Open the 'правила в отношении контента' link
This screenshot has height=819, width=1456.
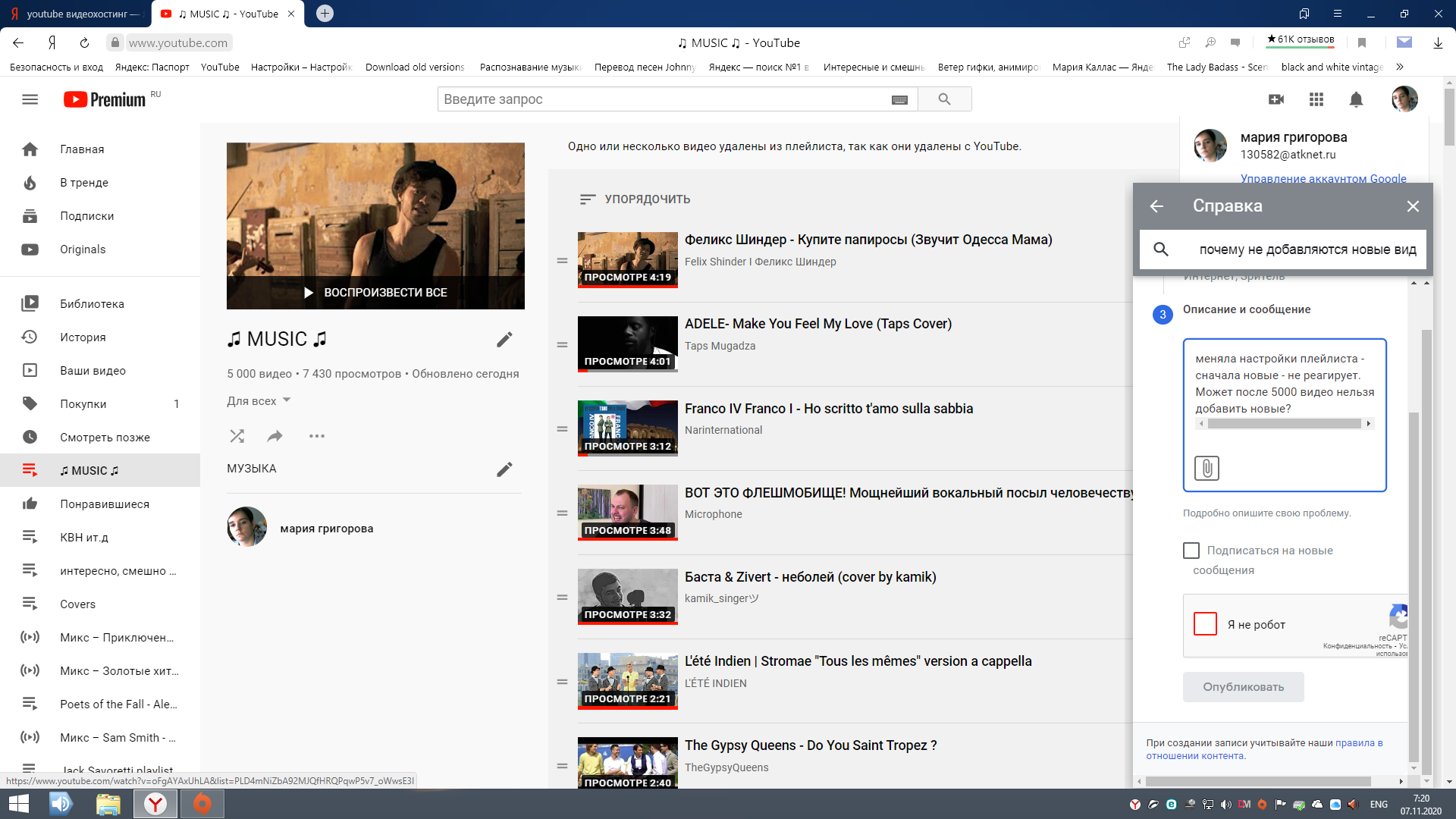pos(1264,749)
